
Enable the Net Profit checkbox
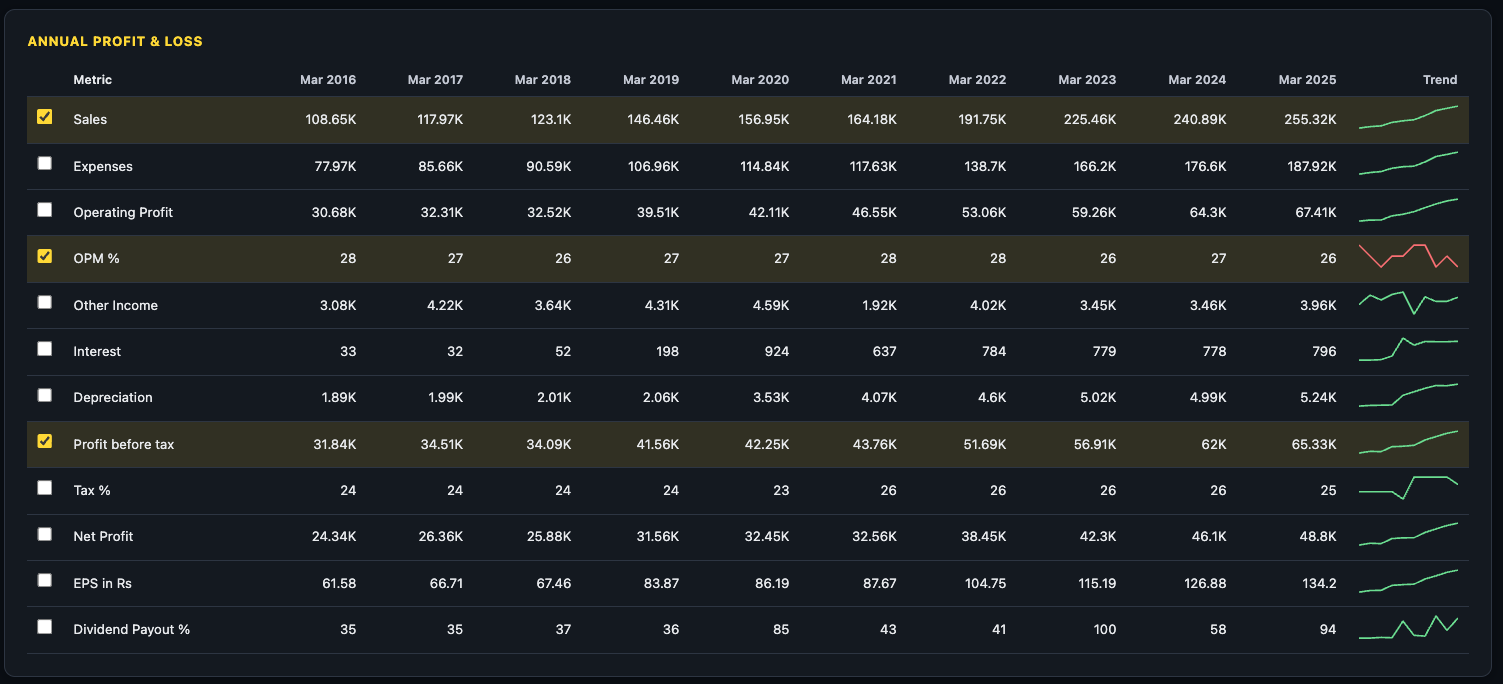pos(44,534)
